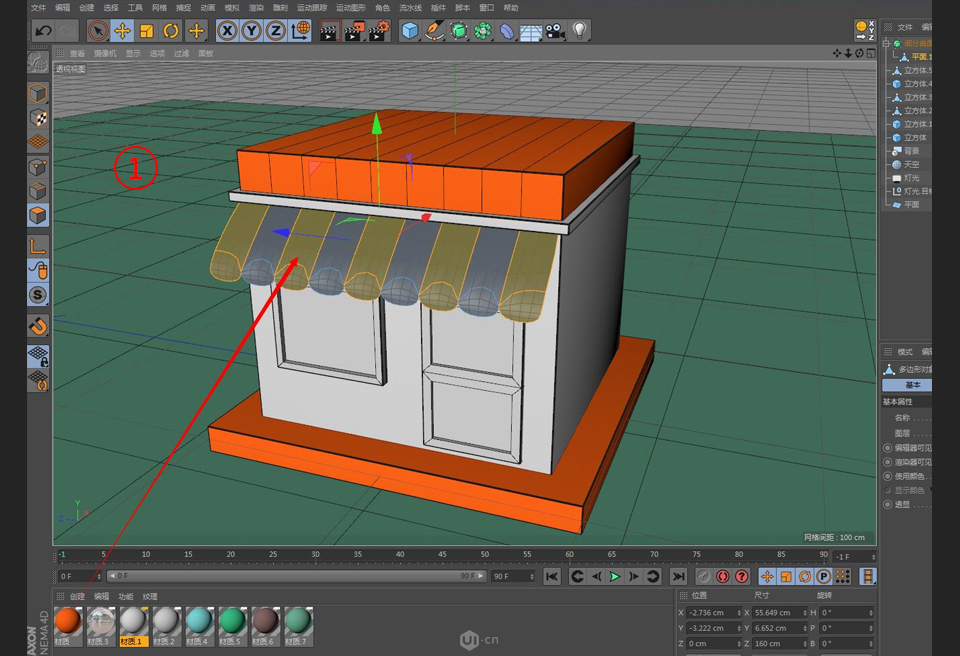Image resolution: width=960 pixels, height=656 pixels.
Task: Open the cube primitive dropdown
Action: click(420, 40)
